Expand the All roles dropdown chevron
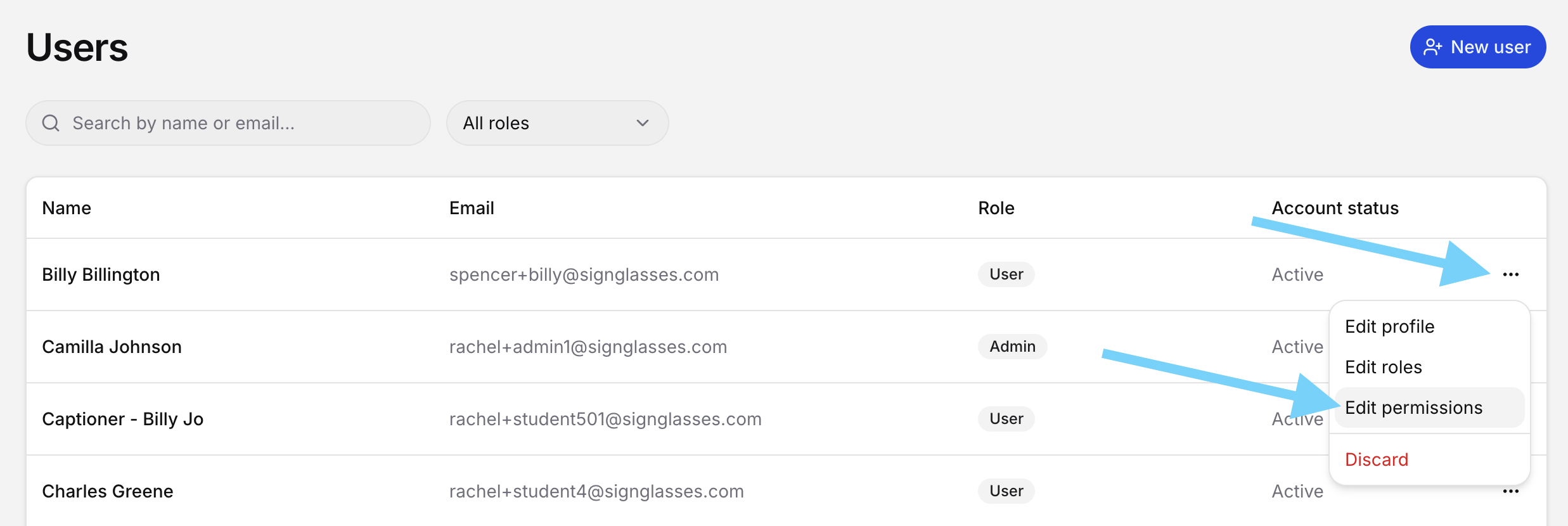 pos(643,123)
